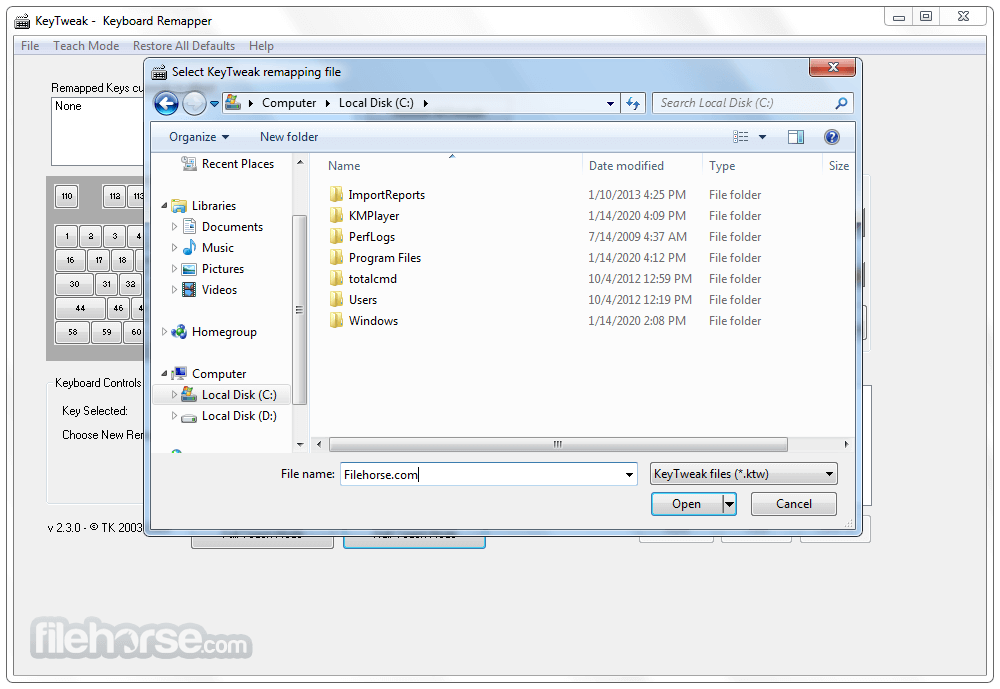Click in the File name text field

pos(482,474)
